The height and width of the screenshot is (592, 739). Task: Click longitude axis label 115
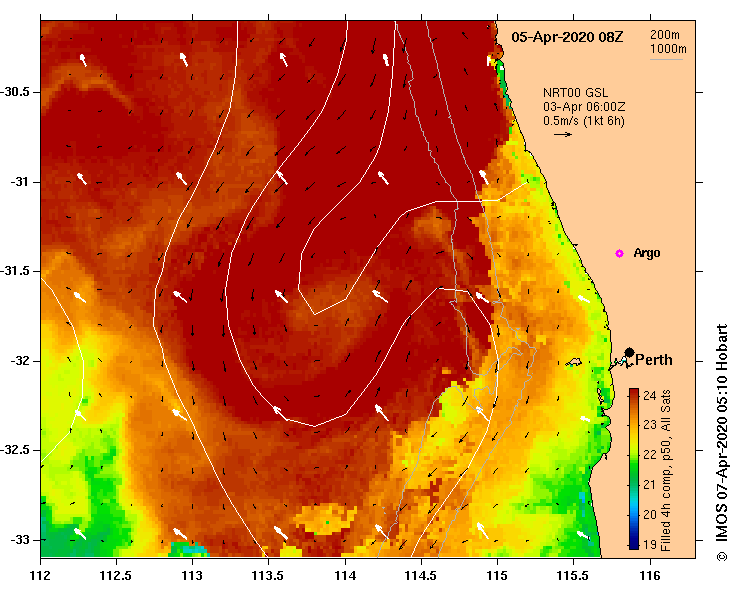coord(497,576)
